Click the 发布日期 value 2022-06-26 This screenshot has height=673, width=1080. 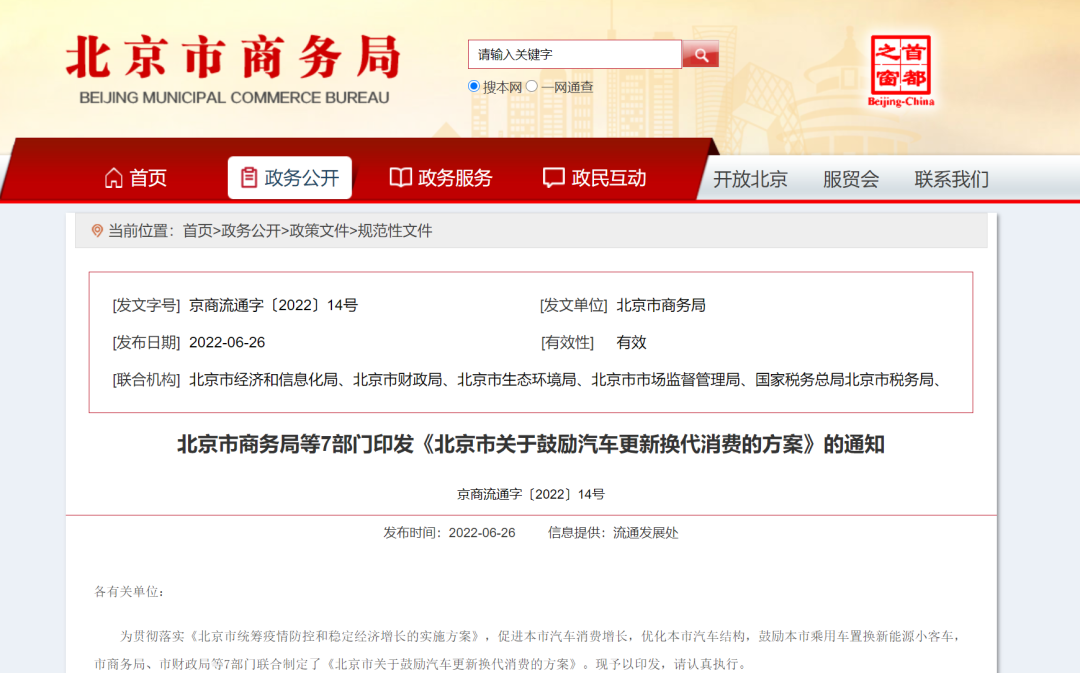coord(227,342)
